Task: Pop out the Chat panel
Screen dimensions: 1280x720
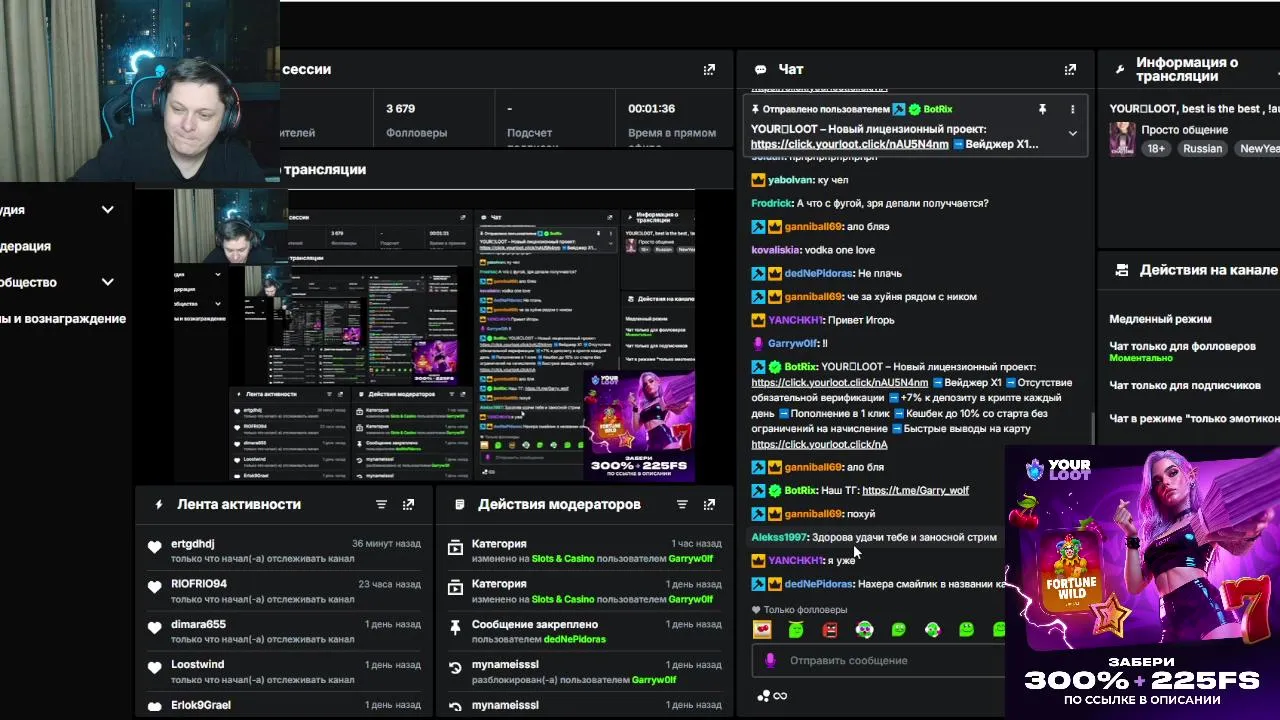Action: point(1070,69)
